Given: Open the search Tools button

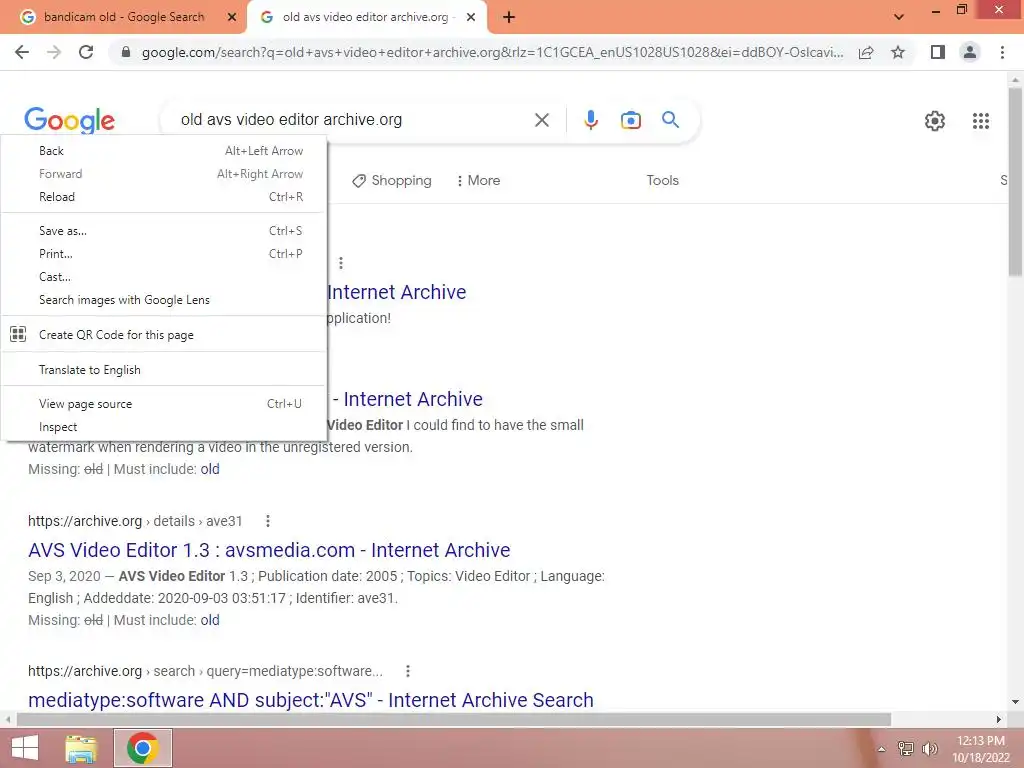Looking at the screenshot, I should pos(662,180).
